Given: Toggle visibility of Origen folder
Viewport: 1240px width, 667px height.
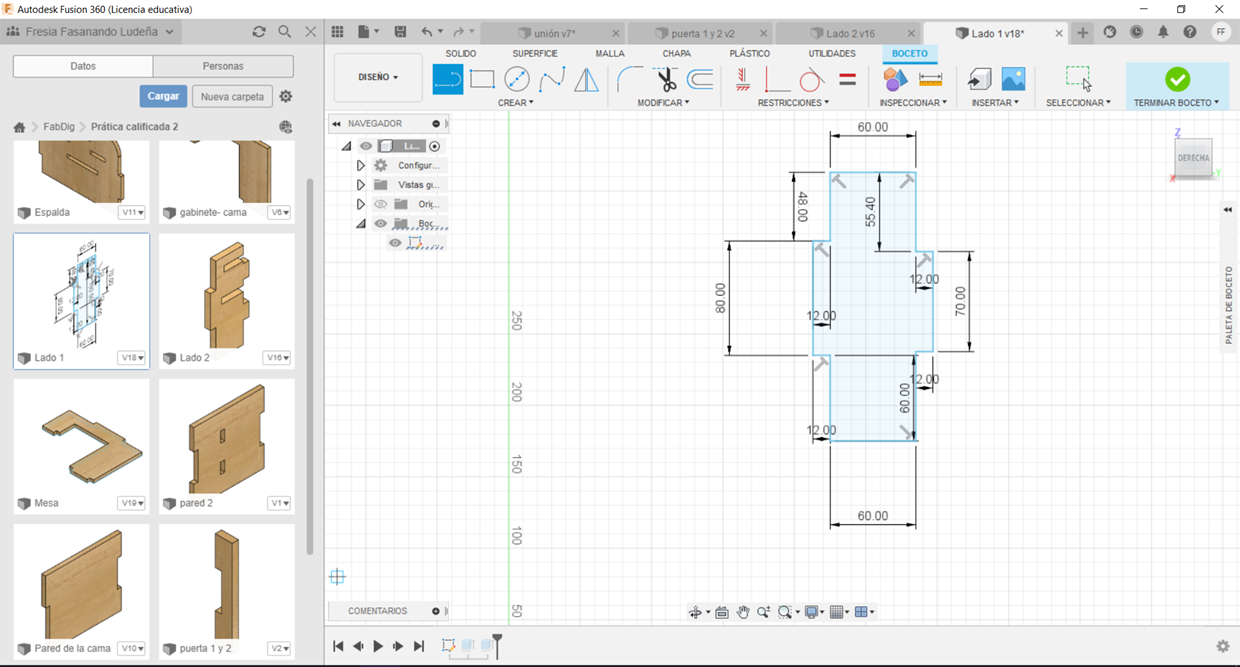Looking at the screenshot, I should [381, 204].
